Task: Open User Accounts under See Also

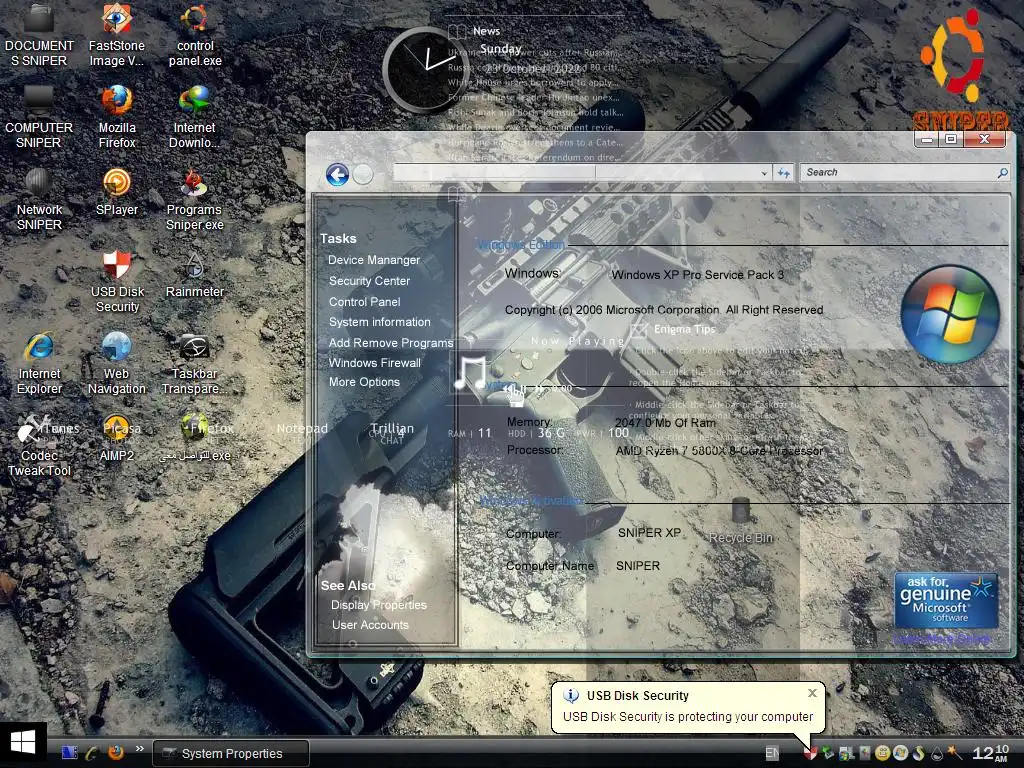Action: (370, 625)
